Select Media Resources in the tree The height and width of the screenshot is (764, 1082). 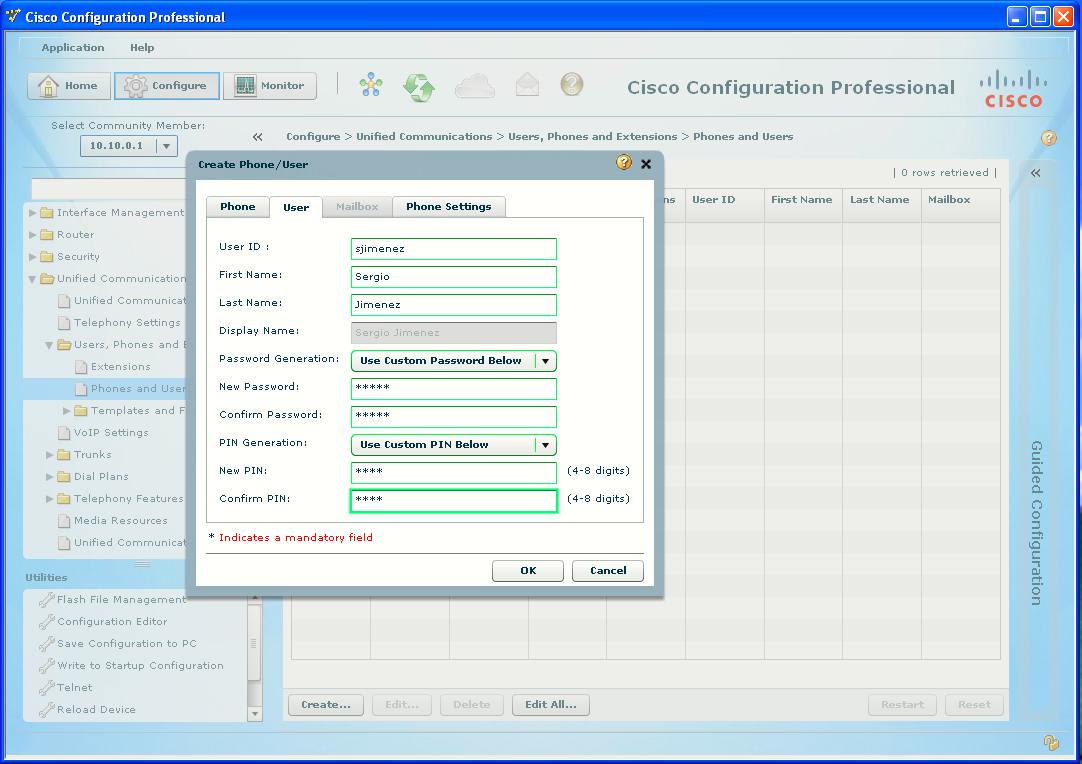[121, 521]
